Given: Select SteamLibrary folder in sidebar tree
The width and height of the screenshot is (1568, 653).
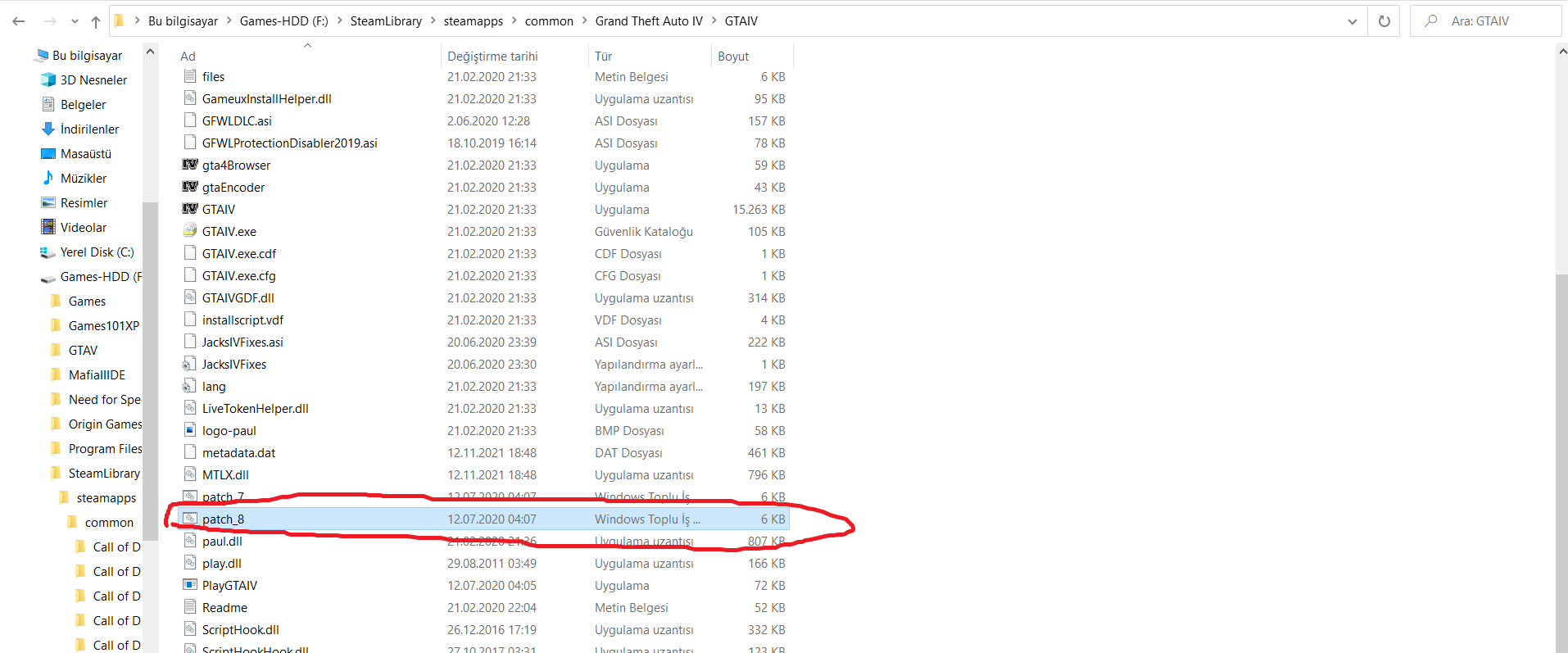Looking at the screenshot, I should pyautogui.click(x=104, y=474).
